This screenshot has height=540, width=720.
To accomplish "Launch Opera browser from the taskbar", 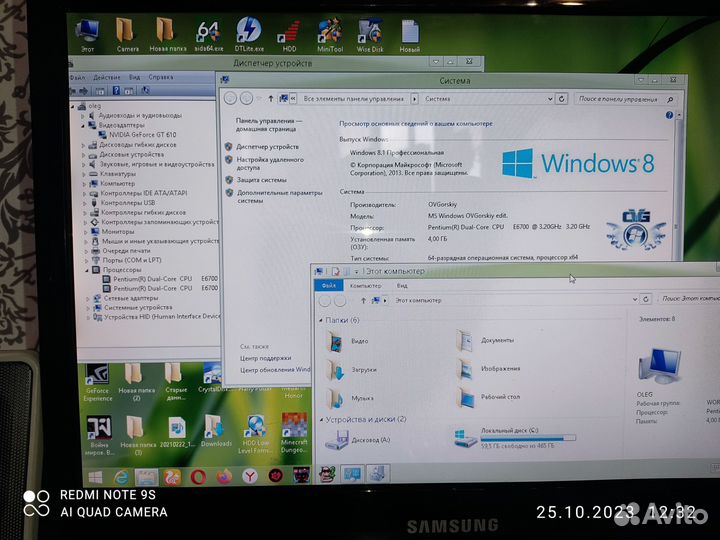I will click(x=198, y=478).
